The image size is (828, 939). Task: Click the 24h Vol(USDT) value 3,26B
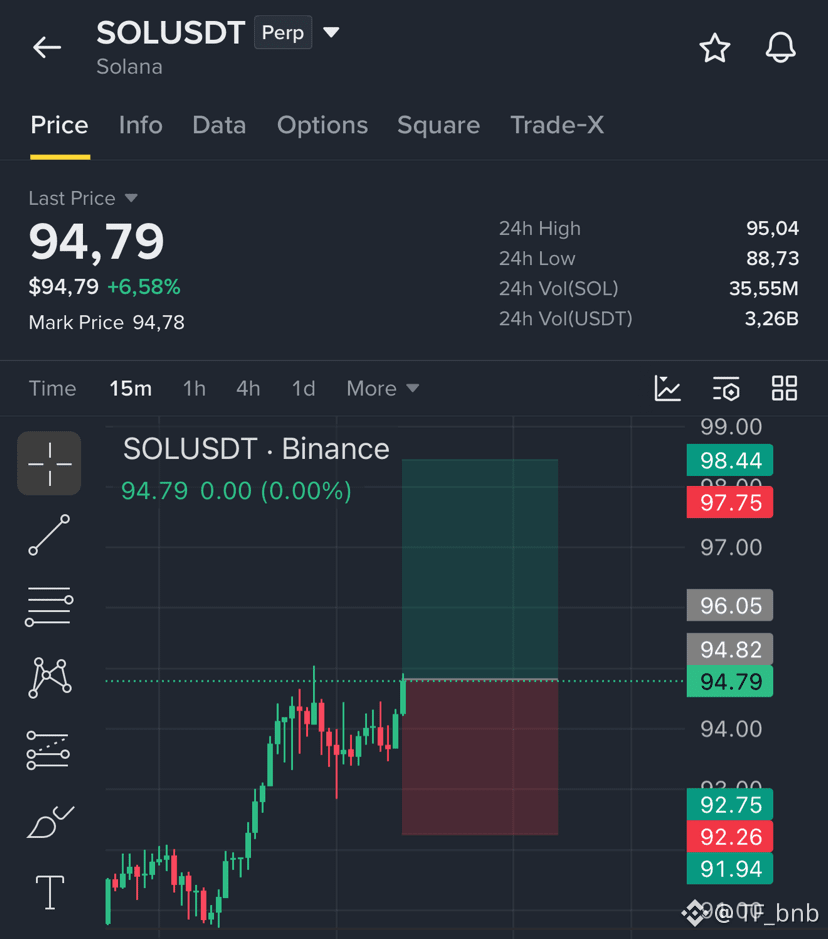coord(772,319)
